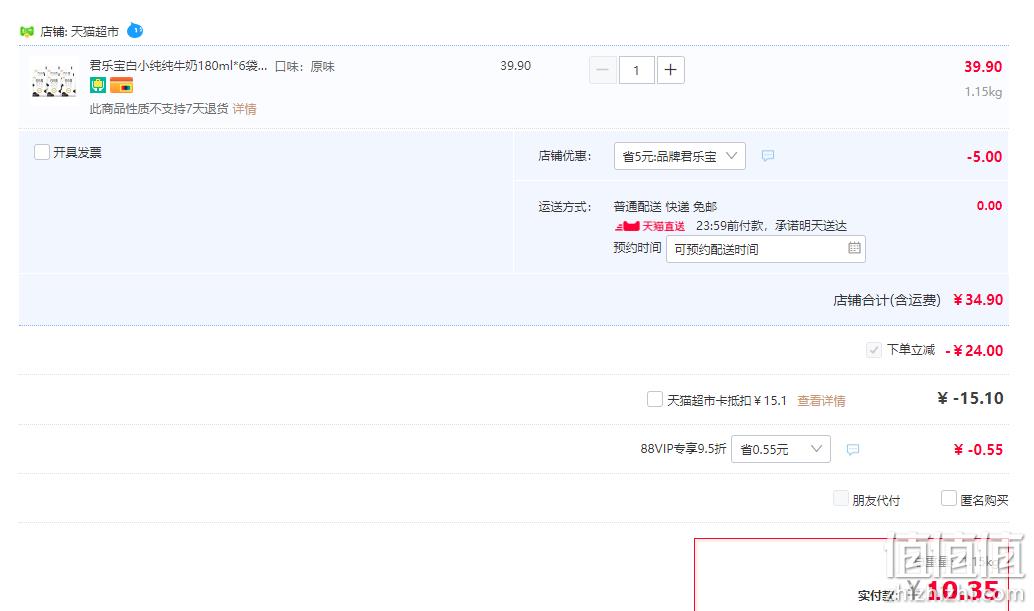Screen dimensions: 1034x611
Task: Click the 口味: 原味 flavor text
Action: (305, 67)
